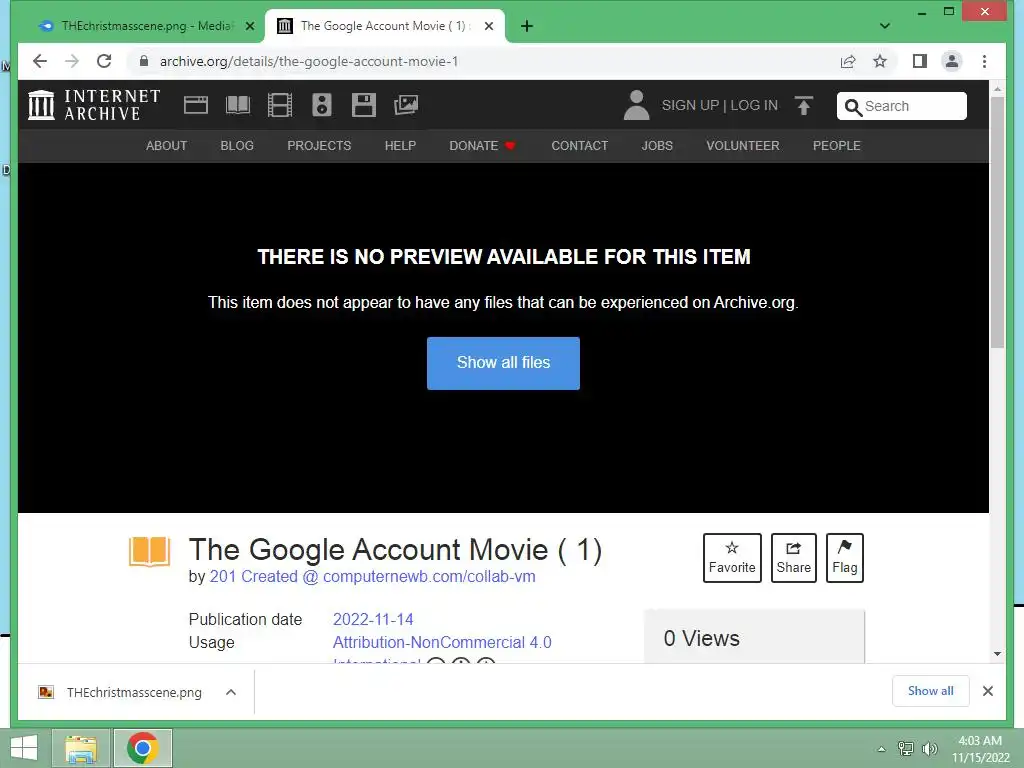Click the Upload arrow icon
Viewport: 1024px width, 768px height.
pyautogui.click(x=804, y=105)
